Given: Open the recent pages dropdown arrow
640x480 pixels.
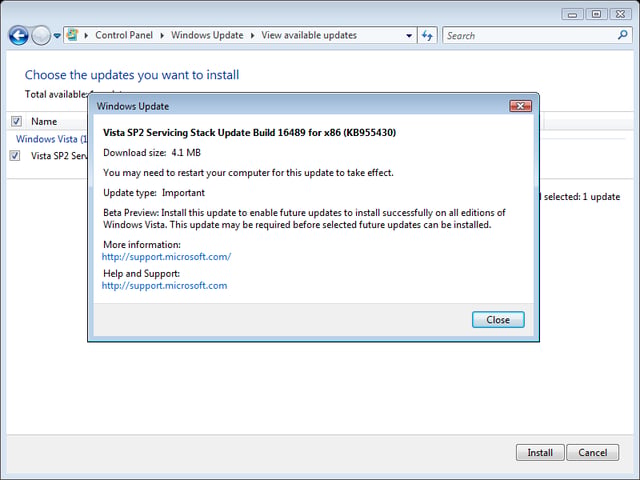Looking at the screenshot, I should (x=57, y=36).
